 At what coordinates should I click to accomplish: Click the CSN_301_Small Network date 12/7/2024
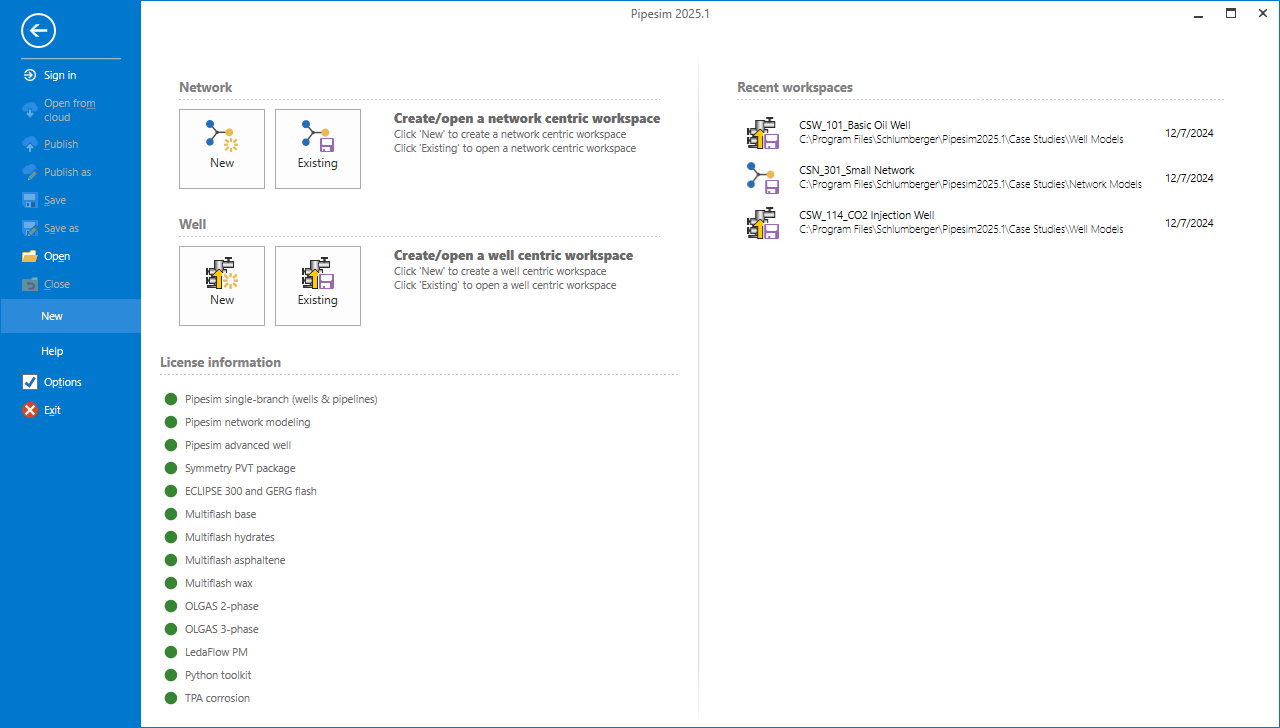(x=1190, y=178)
